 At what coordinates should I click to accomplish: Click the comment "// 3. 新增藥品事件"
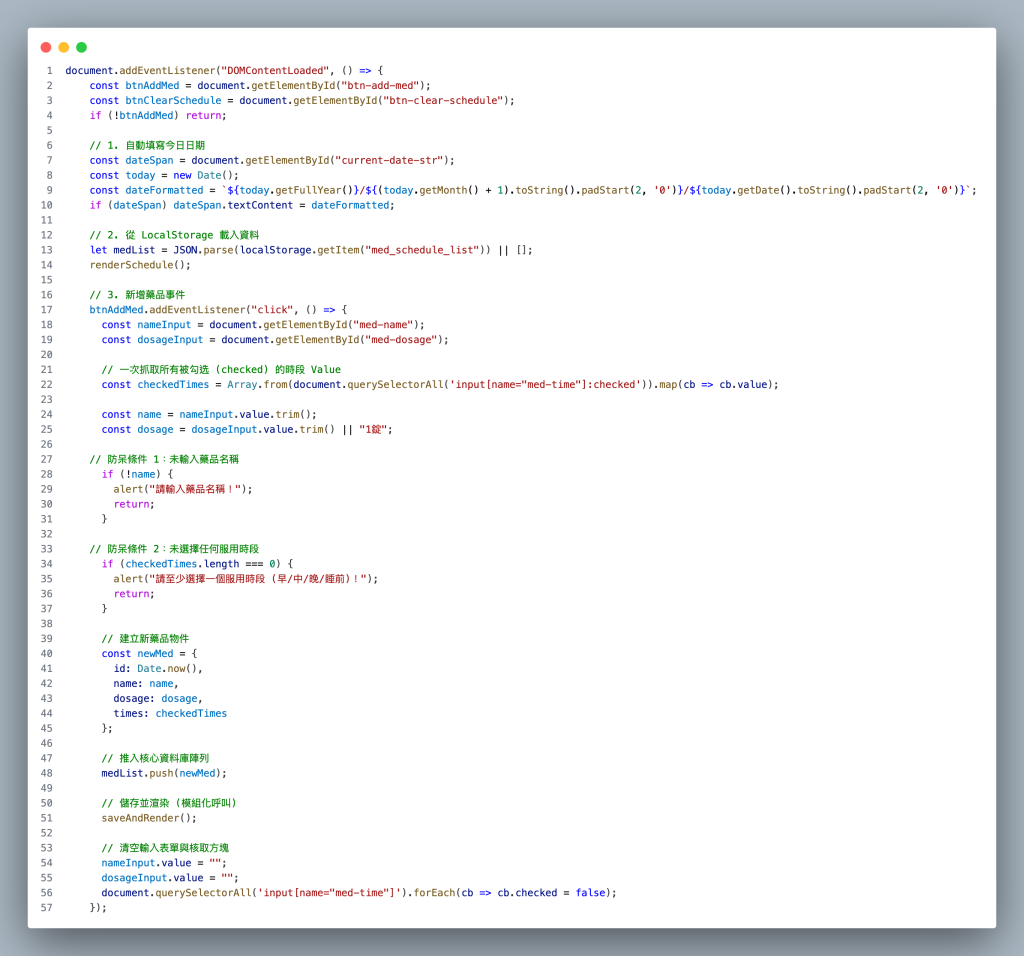click(x=137, y=295)
